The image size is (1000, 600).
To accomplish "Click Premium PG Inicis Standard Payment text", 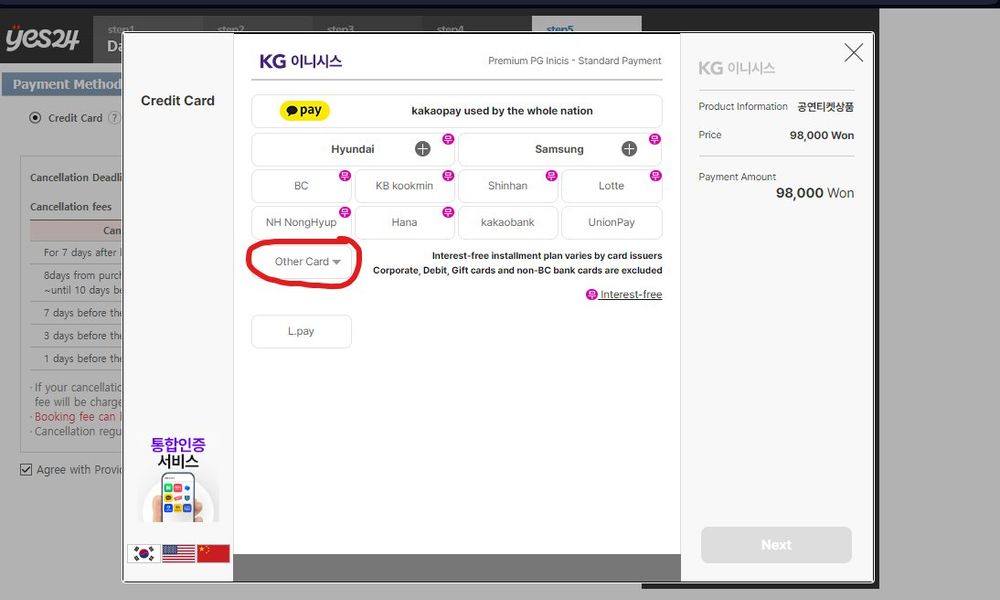I will 575,61.
